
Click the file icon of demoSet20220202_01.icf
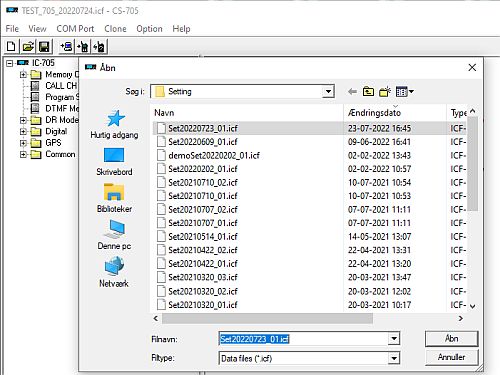pos(161,155)
